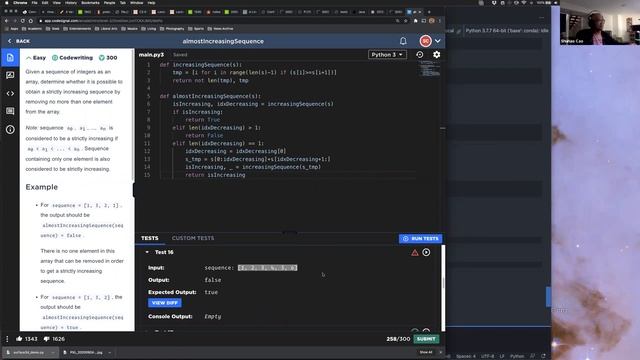The image size is (640, 360).
Task: Click the highlighted sequence input value
Action: pyautogui.click(x=267, y=268)
